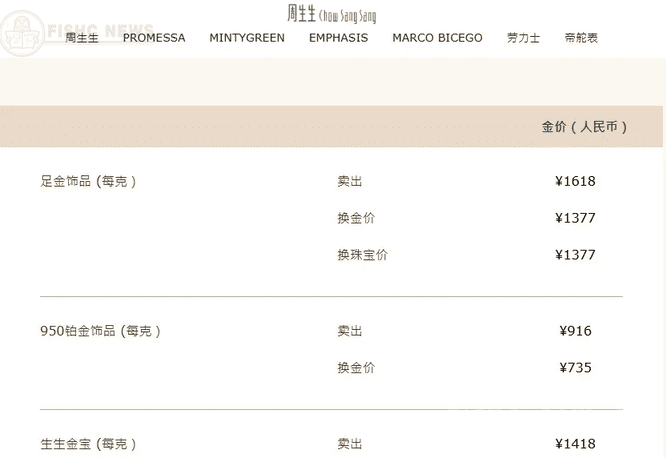Select the ¥1618 selling price
Screen dimensions: 666x458
coord(575,182)
